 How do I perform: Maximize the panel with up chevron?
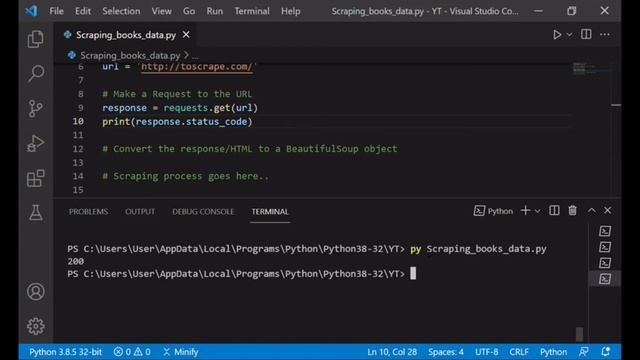(591, 210)
